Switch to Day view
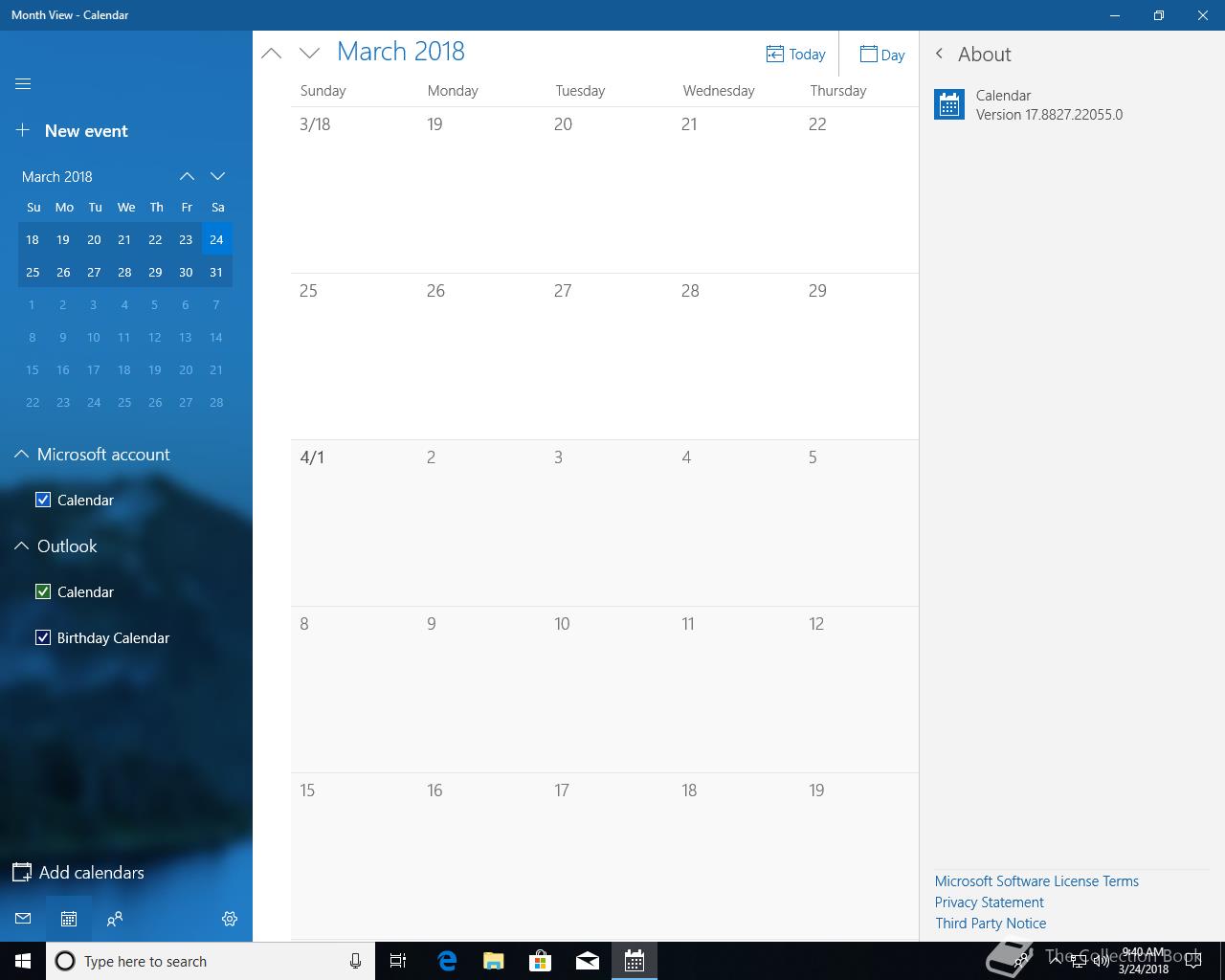This screenshot has height=980, width=1225. click(881, 55)
